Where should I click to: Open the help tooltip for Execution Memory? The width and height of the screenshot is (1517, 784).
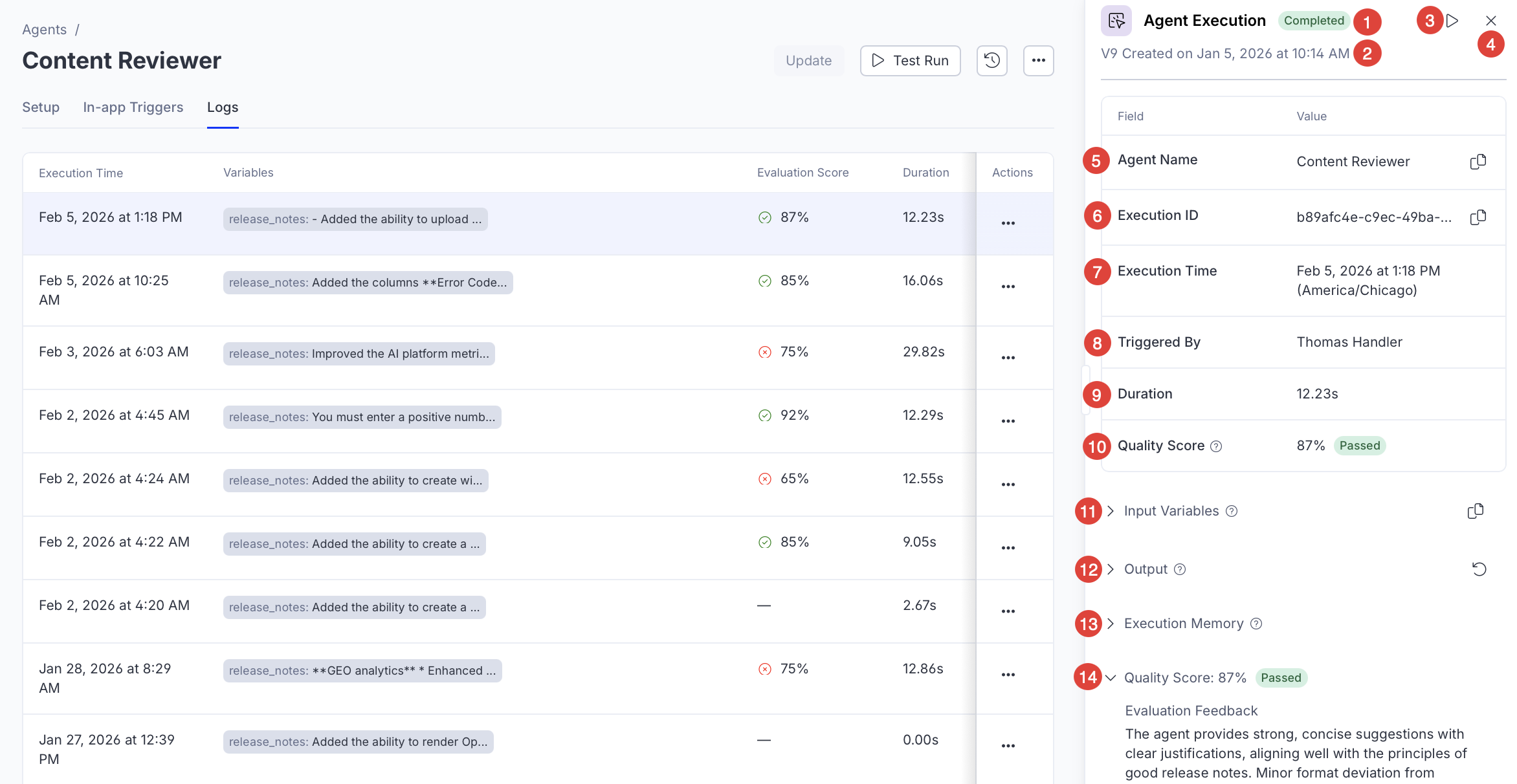[1256, 624]
